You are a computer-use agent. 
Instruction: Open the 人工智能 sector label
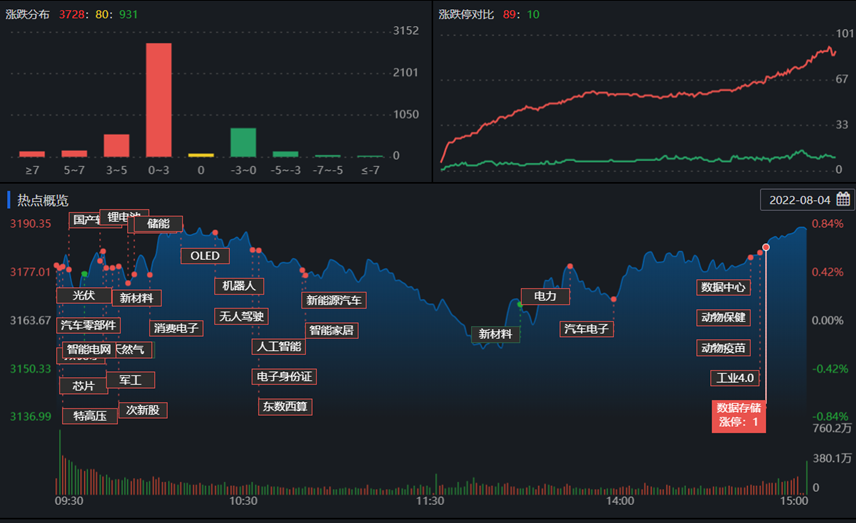tap(278, 347)
